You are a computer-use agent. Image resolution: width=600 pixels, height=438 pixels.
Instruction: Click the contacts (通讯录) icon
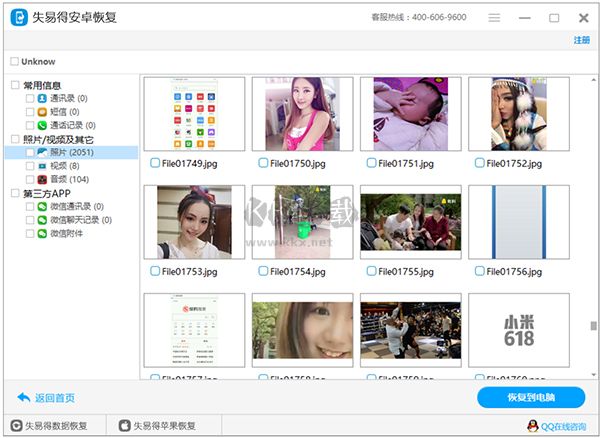pos(42,99)
